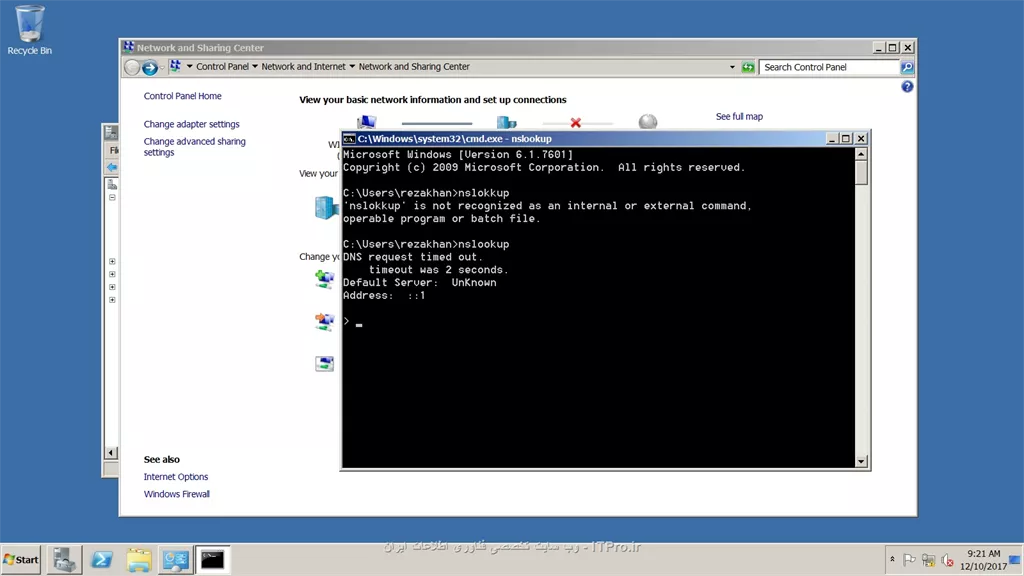
Task: Click the Back arrow in Network and Sharing Center
Action: coord(131,67)
